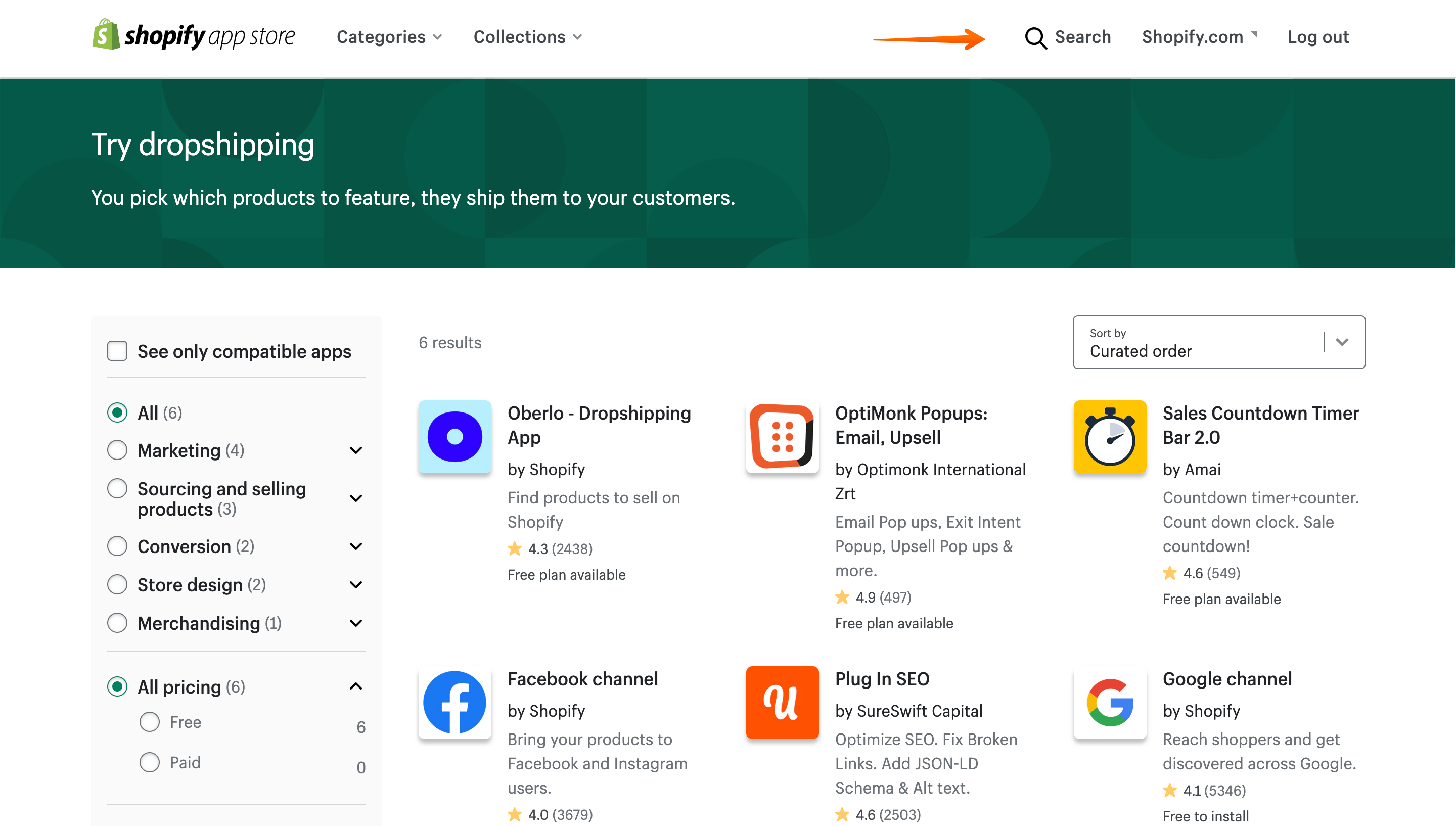This screenshot has height=826, width=1456.
Task: Choose the Paid pricing radio button
Action: coord(150,762)
